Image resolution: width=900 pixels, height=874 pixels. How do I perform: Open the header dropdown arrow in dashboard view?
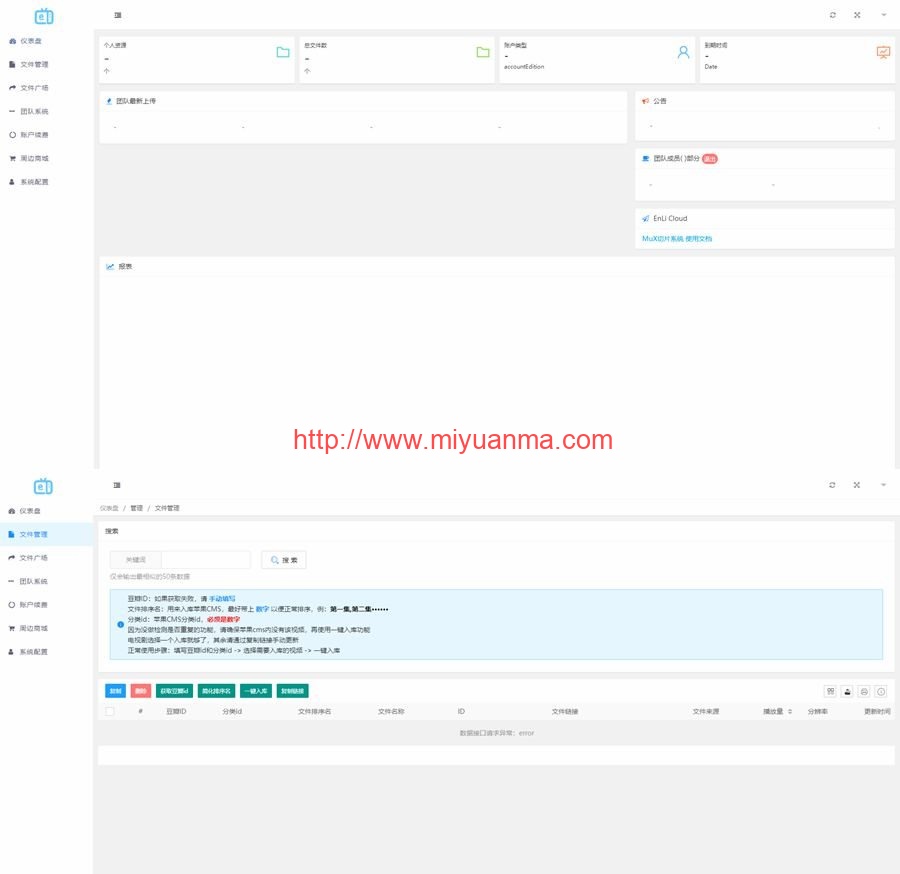884,15
